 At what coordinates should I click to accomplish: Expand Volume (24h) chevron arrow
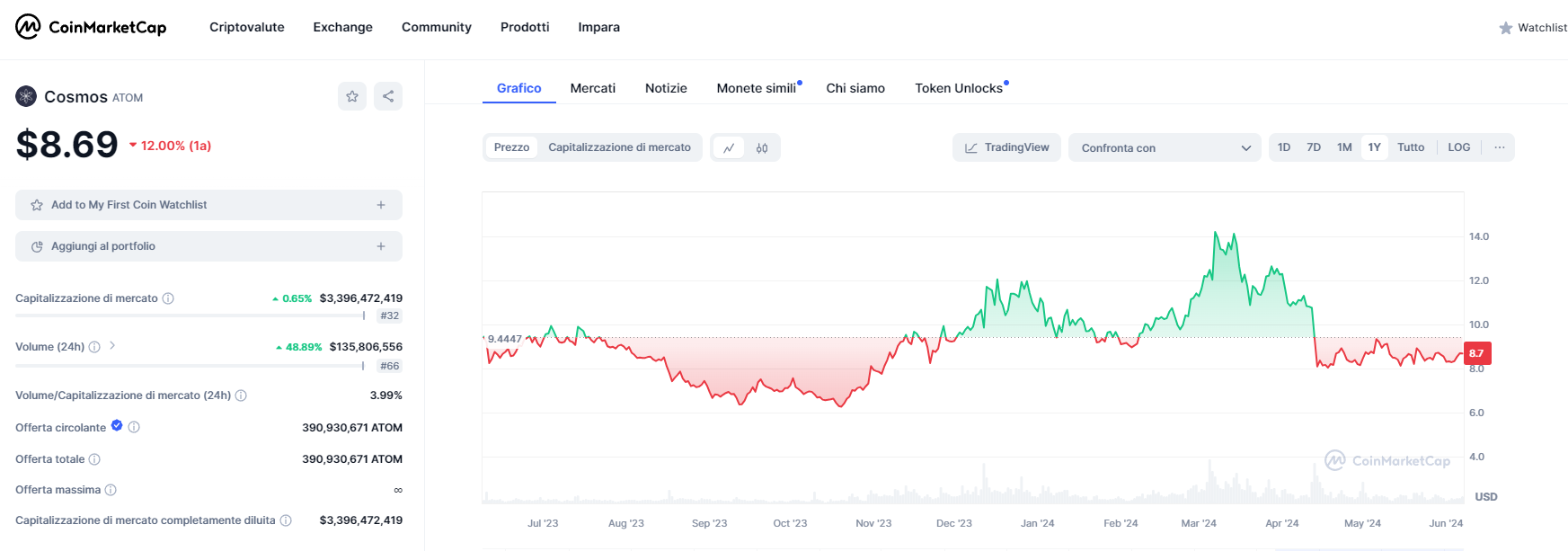(x=112, y=346)
